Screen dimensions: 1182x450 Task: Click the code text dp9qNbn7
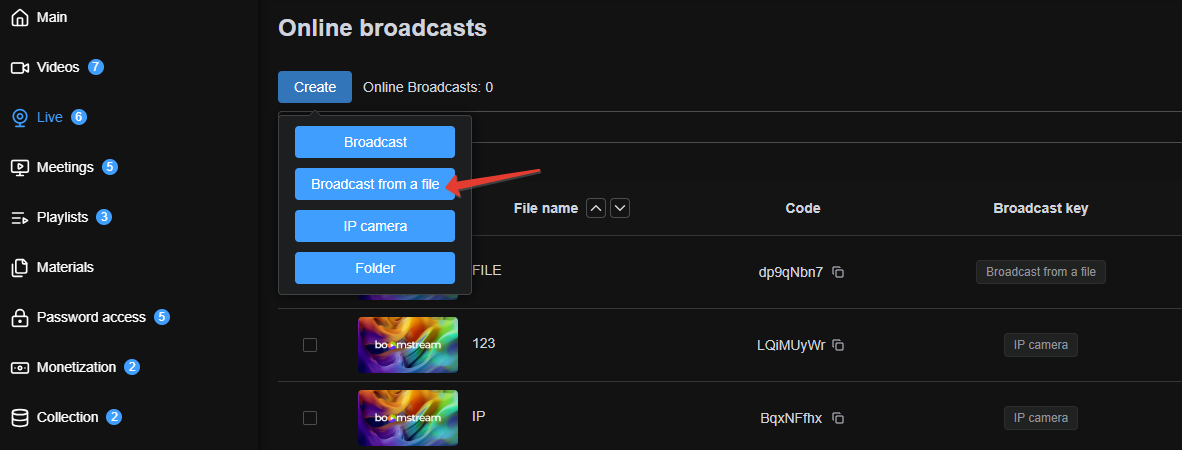pos(791,272)
